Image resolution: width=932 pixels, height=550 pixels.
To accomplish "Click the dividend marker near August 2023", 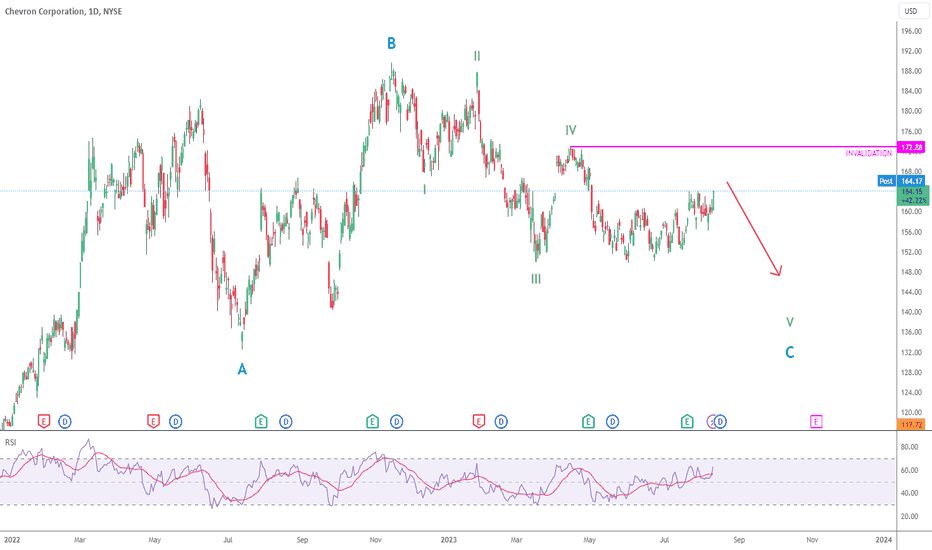I will tap(720, 422).
